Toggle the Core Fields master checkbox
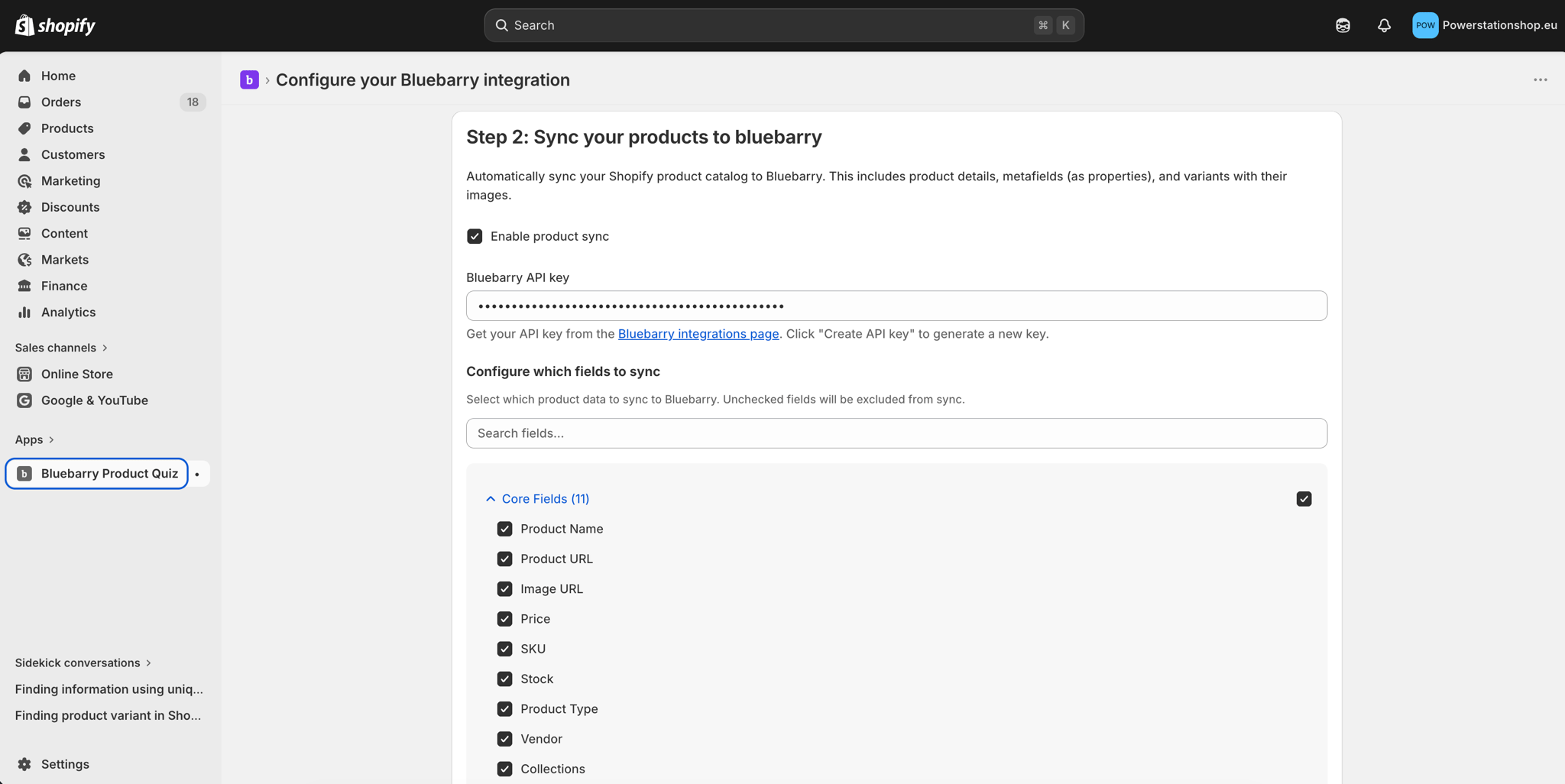Image resolution: width=1565 pixels, height=784 pixels. click(x=1304, y=498)
